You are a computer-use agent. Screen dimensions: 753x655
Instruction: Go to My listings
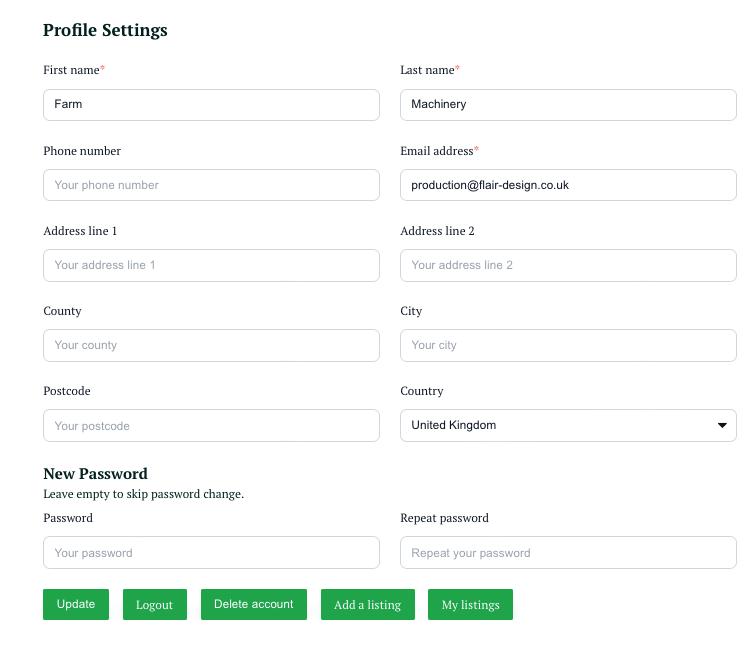(470, 605)
